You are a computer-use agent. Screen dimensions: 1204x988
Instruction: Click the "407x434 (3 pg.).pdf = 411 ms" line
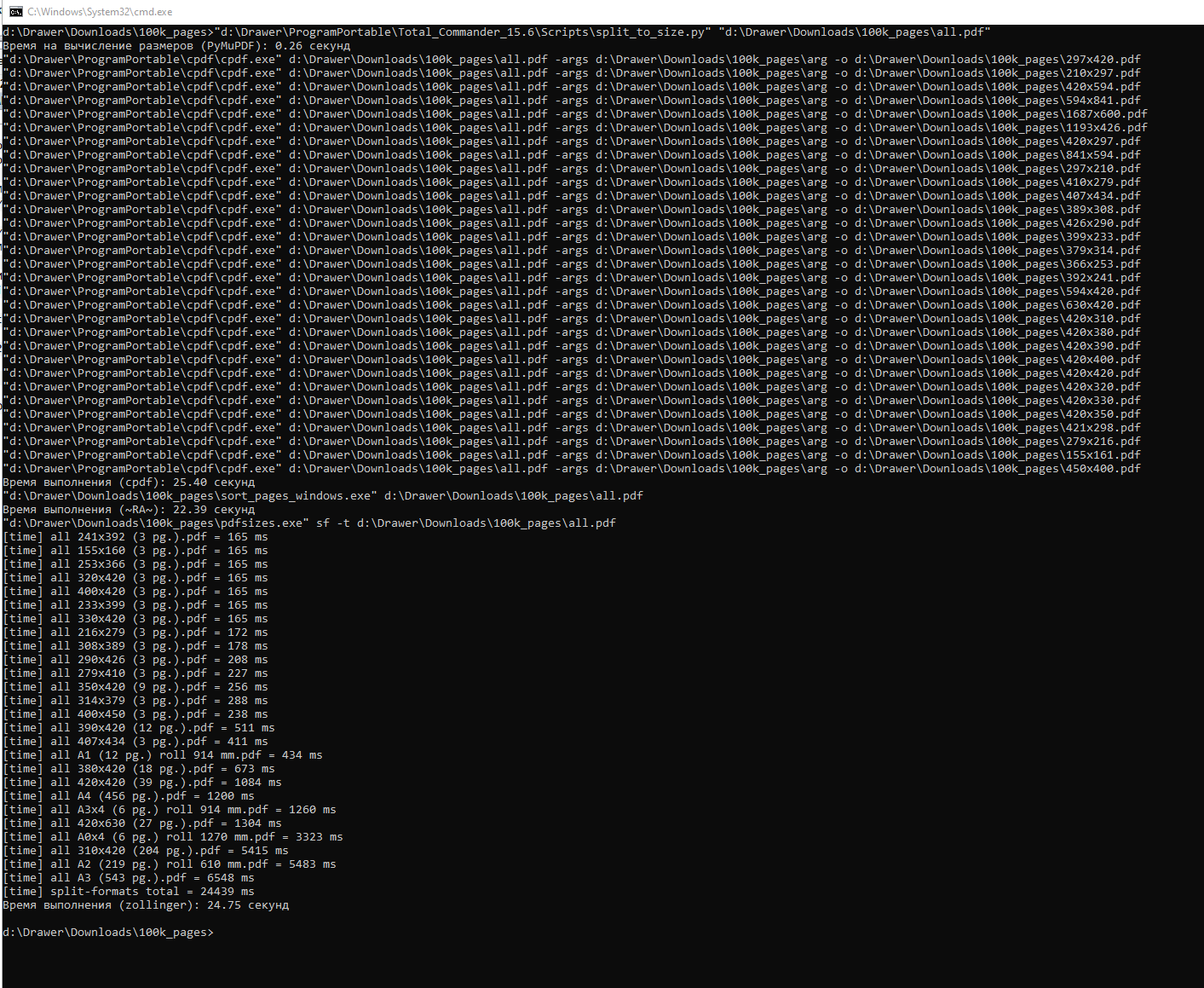tap(135, 742)
